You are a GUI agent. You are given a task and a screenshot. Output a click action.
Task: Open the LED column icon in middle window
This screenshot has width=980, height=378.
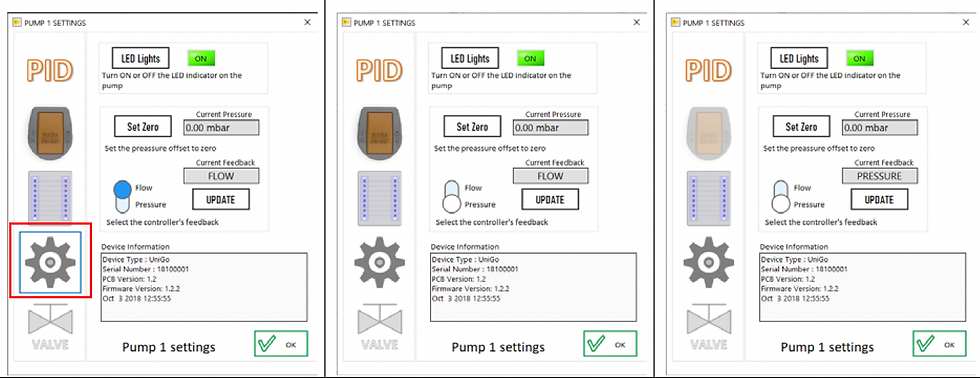pos(379,198)
